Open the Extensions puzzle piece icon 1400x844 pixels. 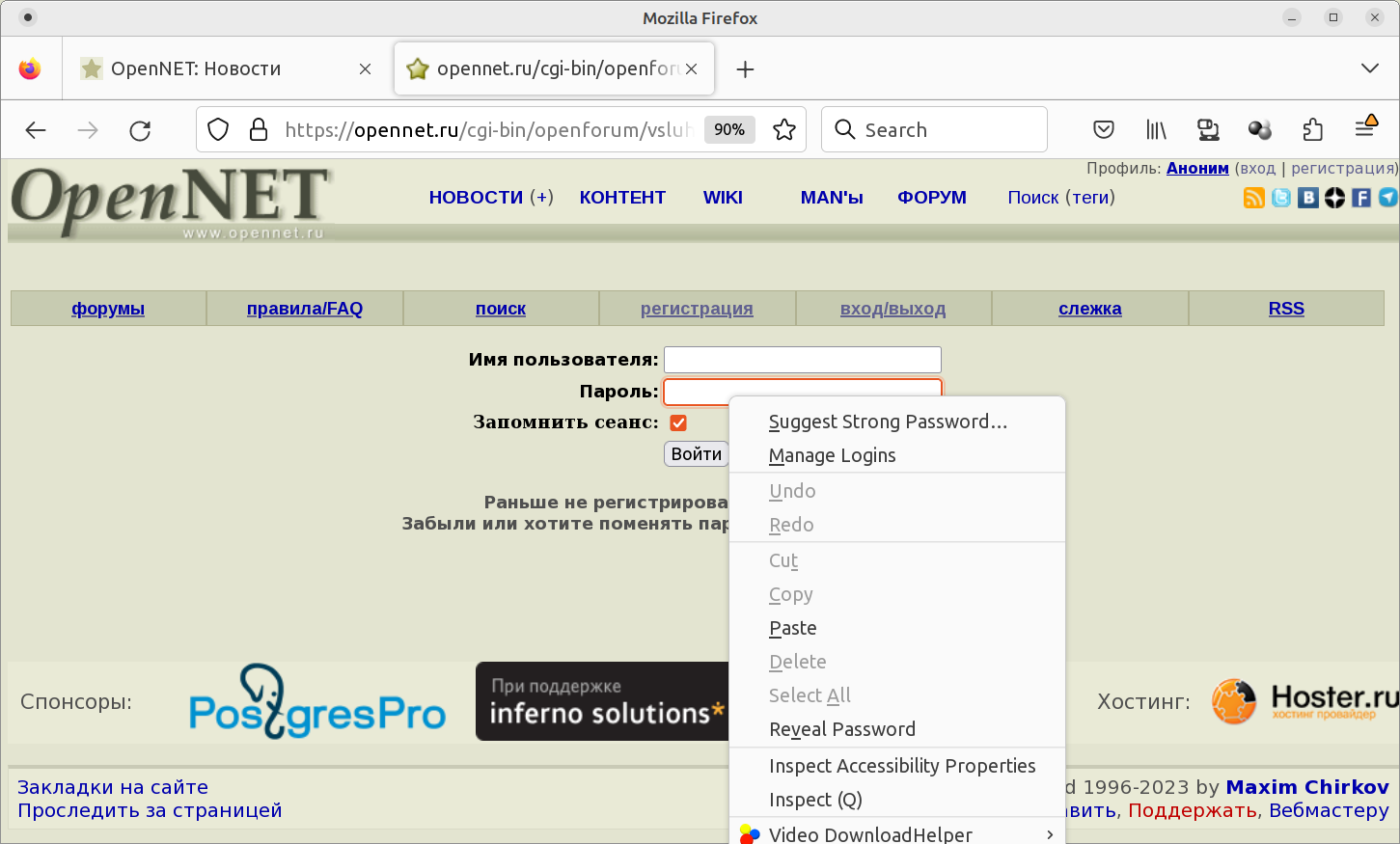[x=1312, y=129]
